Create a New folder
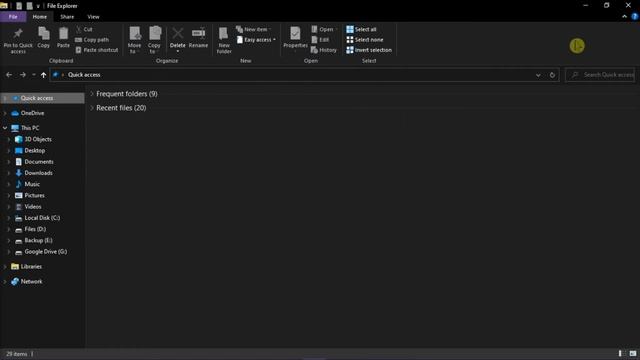The width and height of the screenshot is (640, 360). 224,40
